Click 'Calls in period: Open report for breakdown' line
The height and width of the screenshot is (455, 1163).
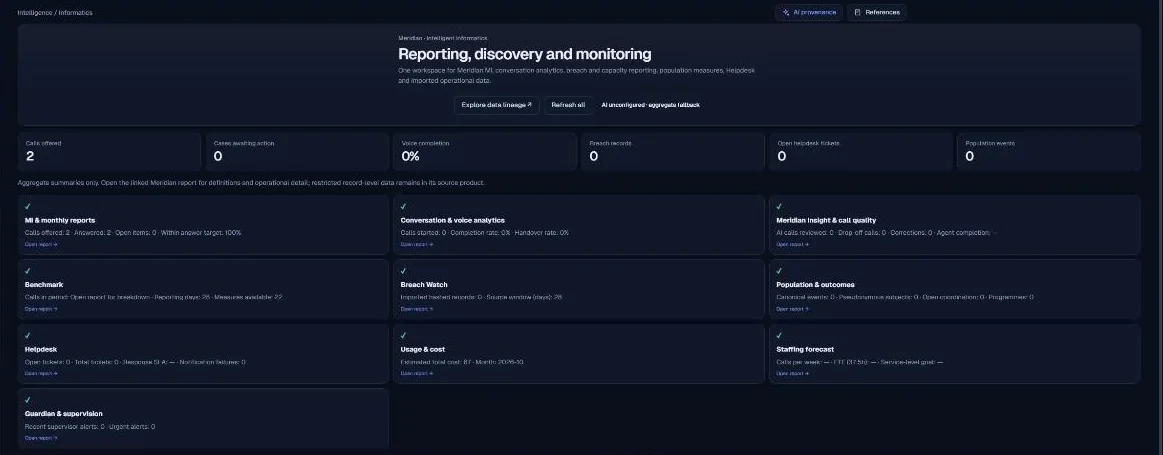(154, 297)
